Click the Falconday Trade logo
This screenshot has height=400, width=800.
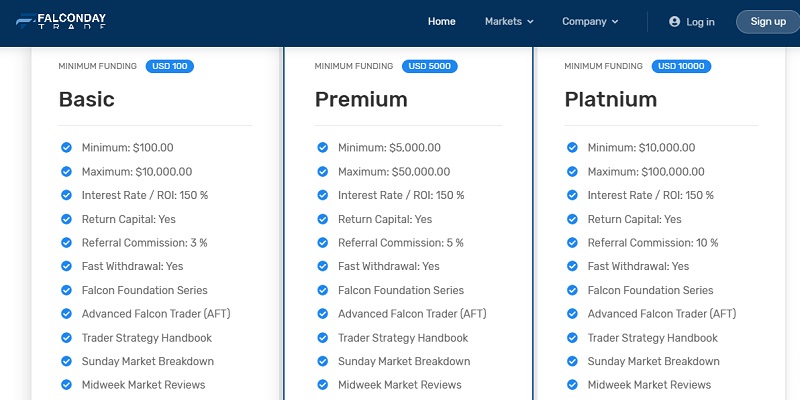click(x=61, y=21)
